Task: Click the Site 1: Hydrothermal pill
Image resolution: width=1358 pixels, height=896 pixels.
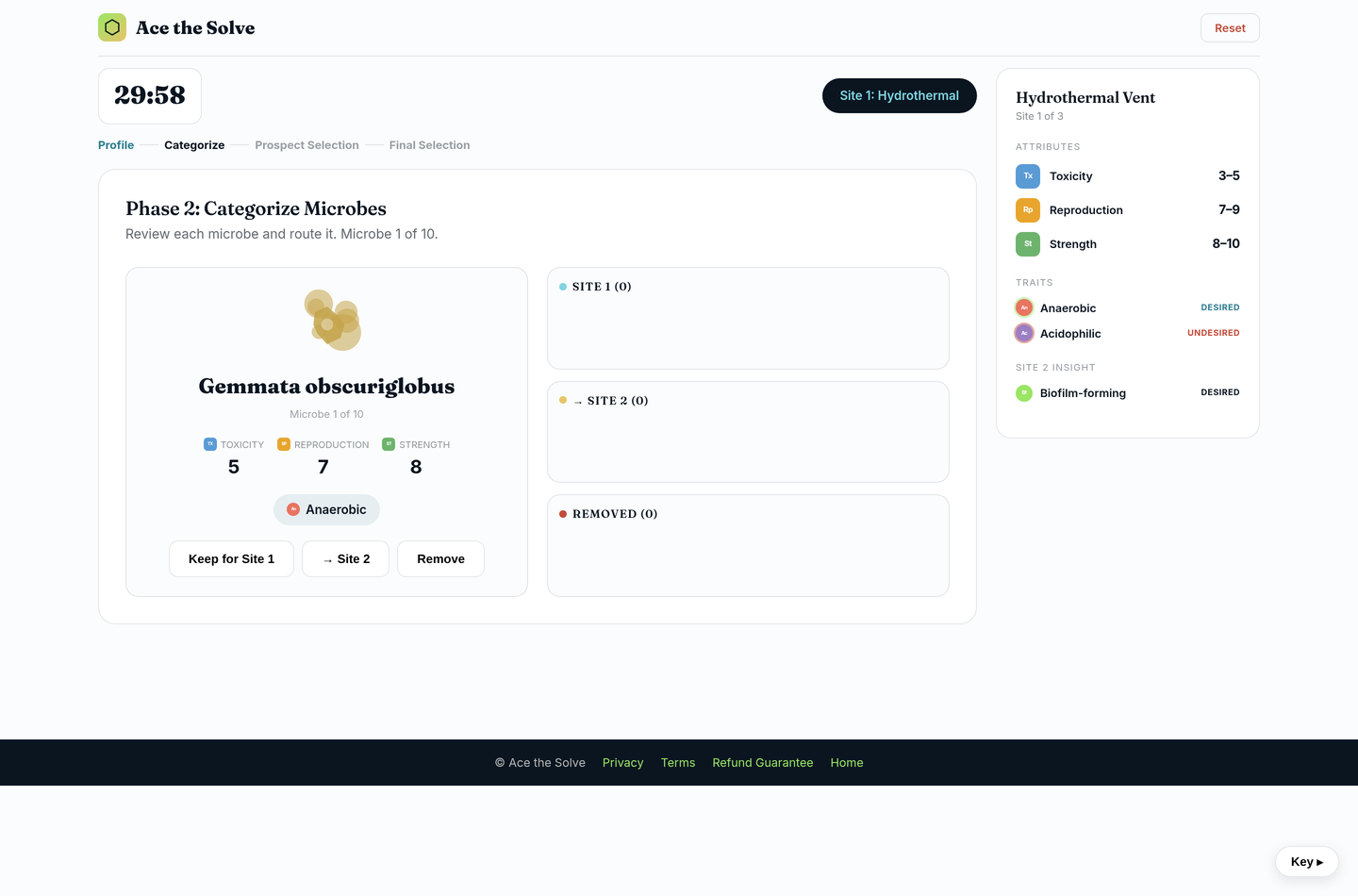Action: [x=900, y=95]
